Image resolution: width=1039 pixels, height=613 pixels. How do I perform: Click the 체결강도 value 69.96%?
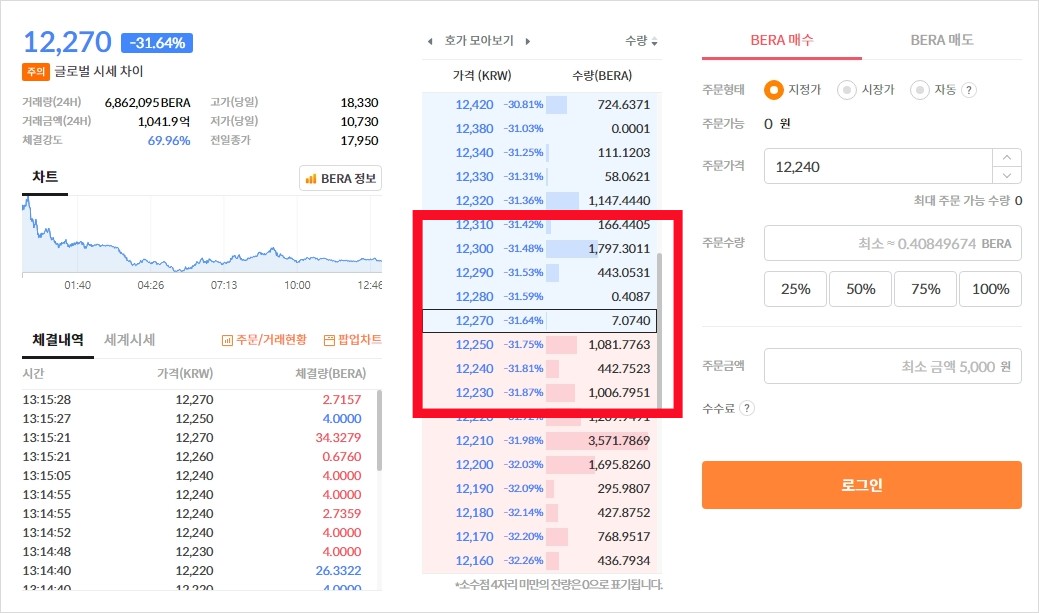point(169,140)
